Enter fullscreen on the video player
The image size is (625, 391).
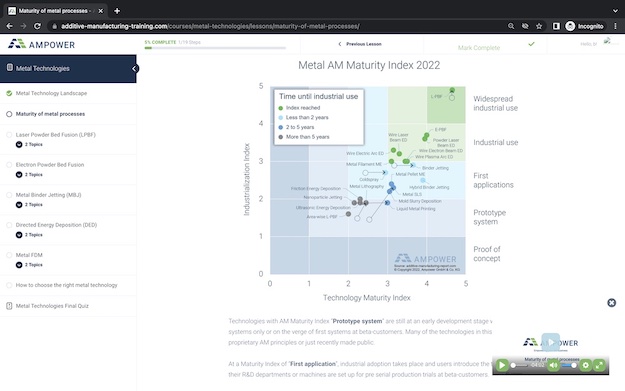599,365
